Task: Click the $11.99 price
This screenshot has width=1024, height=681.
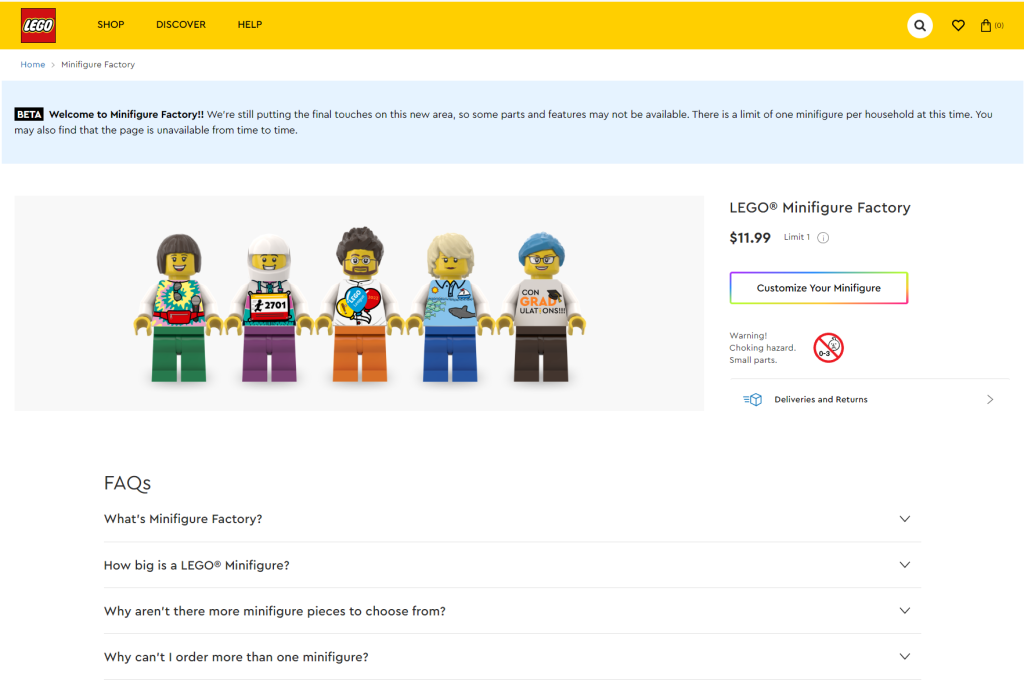Action: point(750,238)
